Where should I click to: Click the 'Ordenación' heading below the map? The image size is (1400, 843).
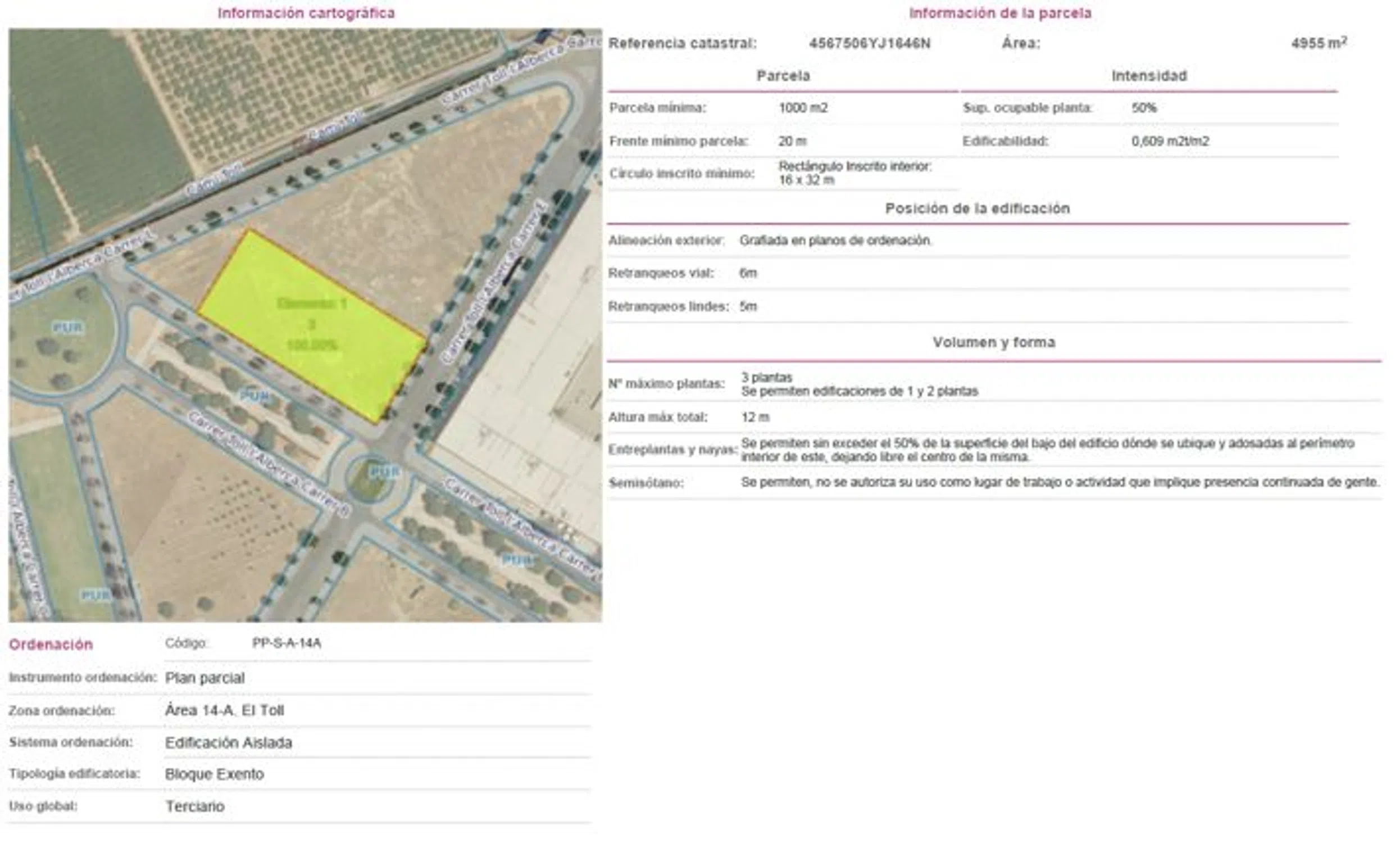coord(51,644)
